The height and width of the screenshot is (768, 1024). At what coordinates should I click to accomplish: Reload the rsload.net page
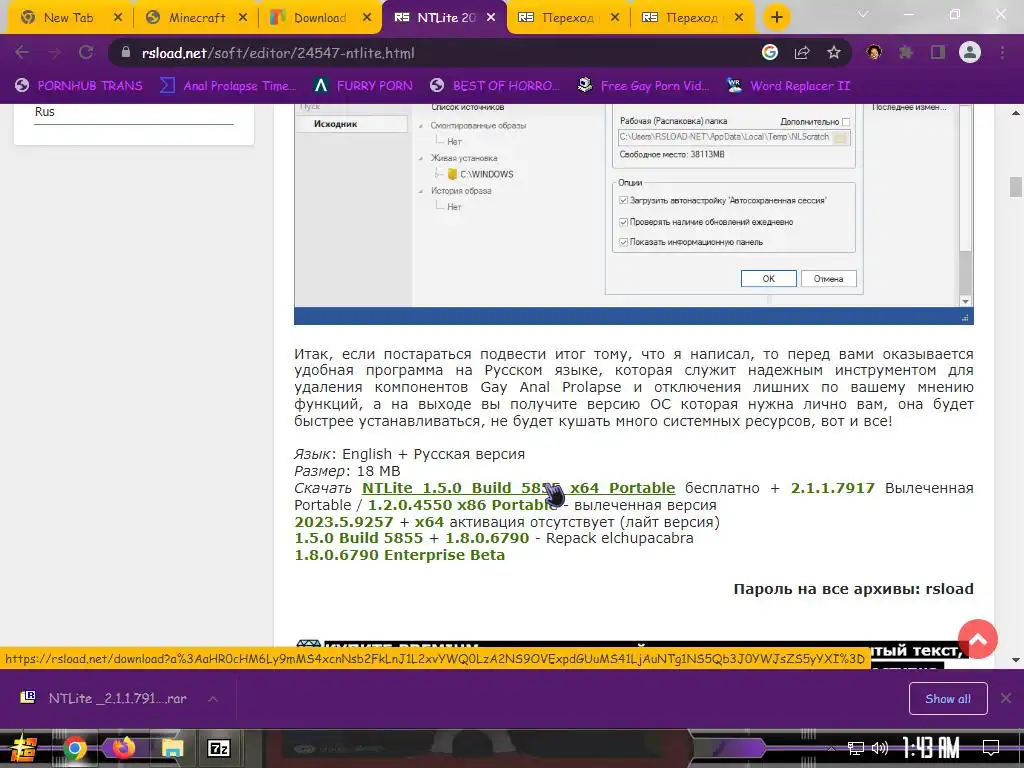click(86, 53)
